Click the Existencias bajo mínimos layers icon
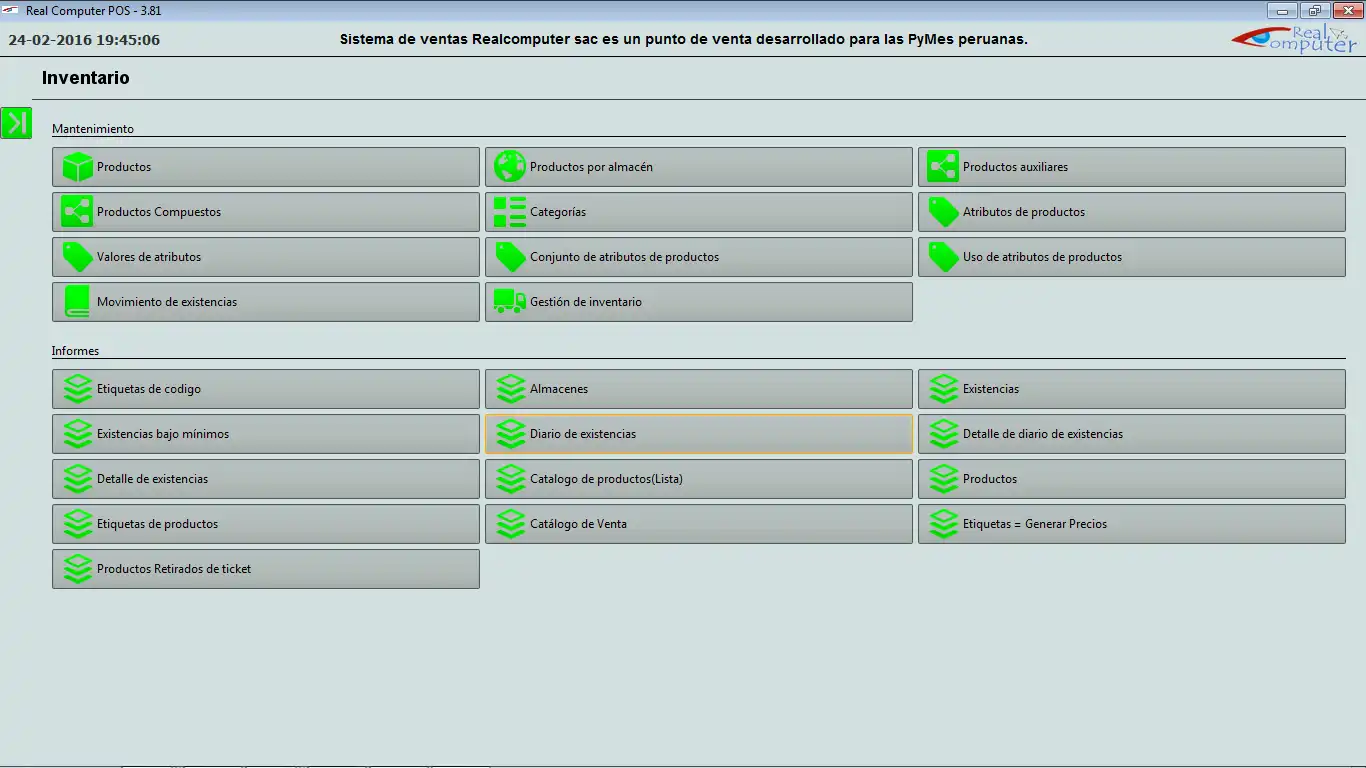The image size is (1366, 768). coord(77,434)
